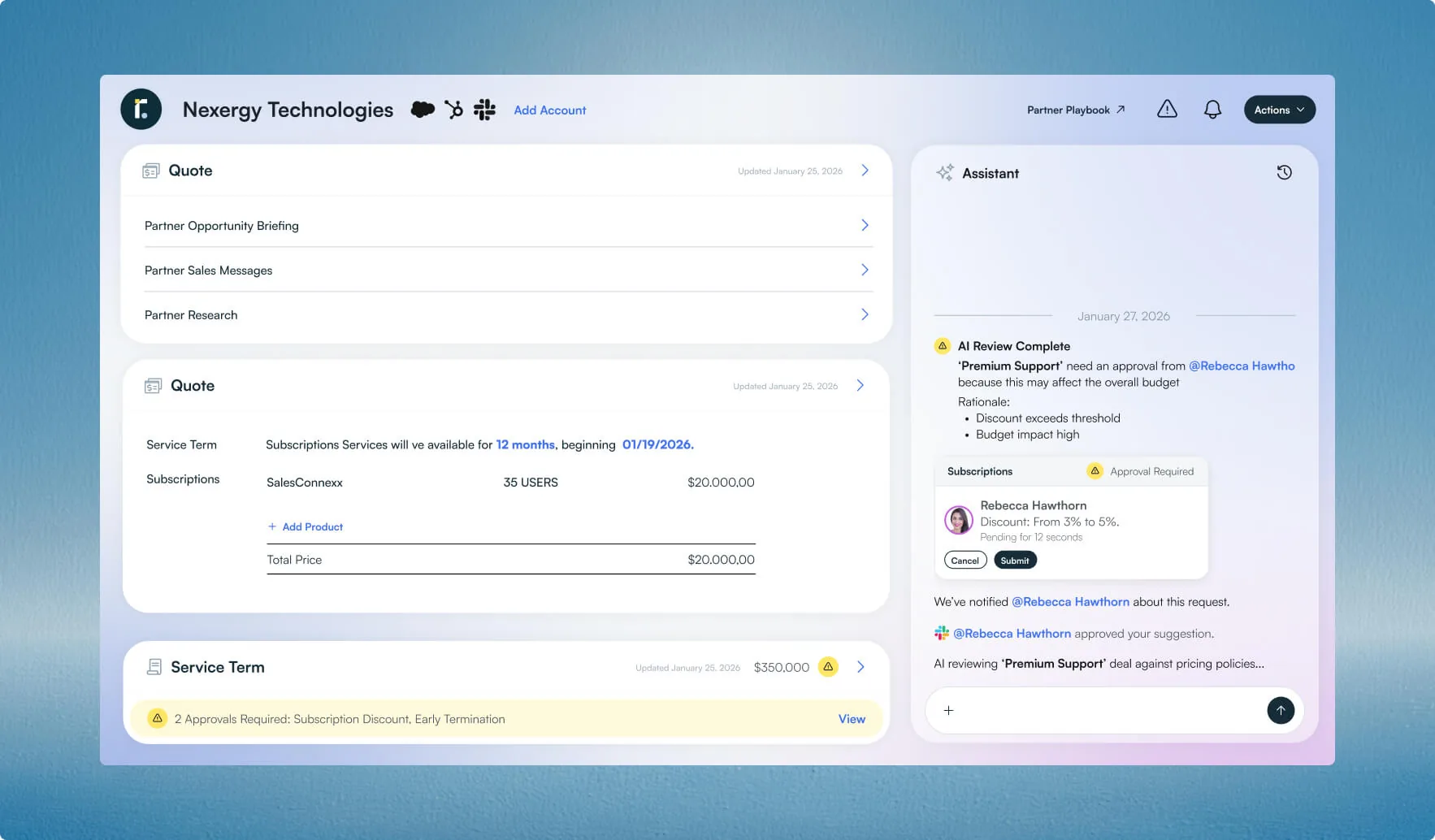
Task: Expand the Partner Sales Messages row
Action: (x=509, y=270)
